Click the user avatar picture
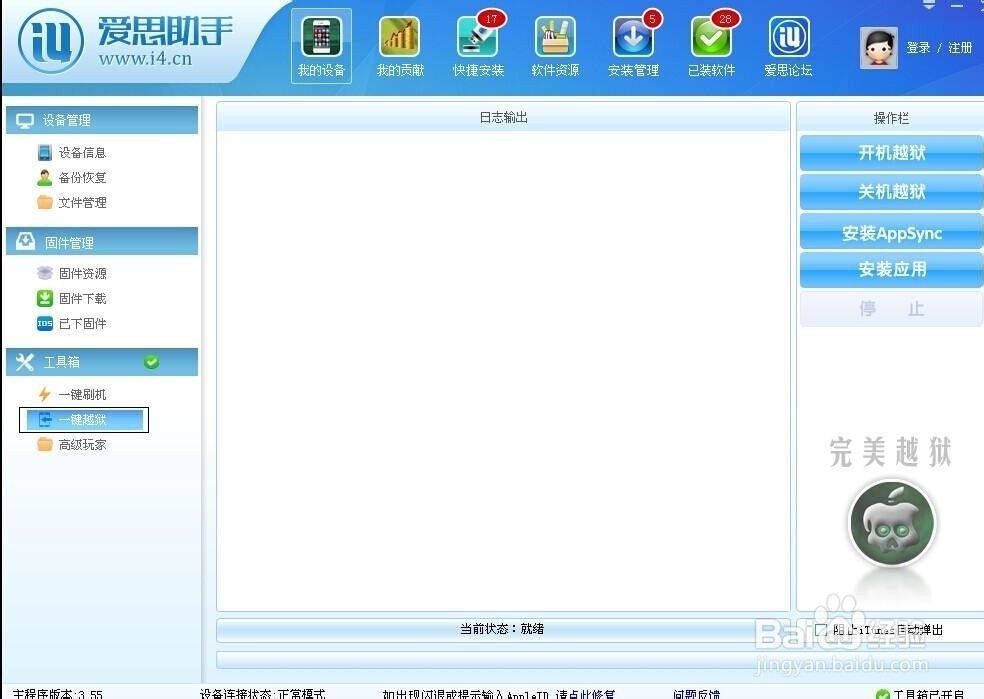984x699 pixels. (x=879, y=48)
